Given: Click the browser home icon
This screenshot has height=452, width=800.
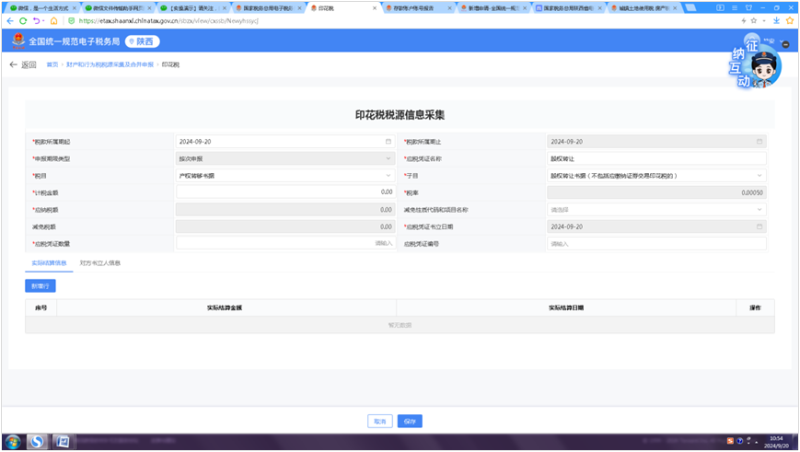Looking at the screenshot, I should 54,20.
